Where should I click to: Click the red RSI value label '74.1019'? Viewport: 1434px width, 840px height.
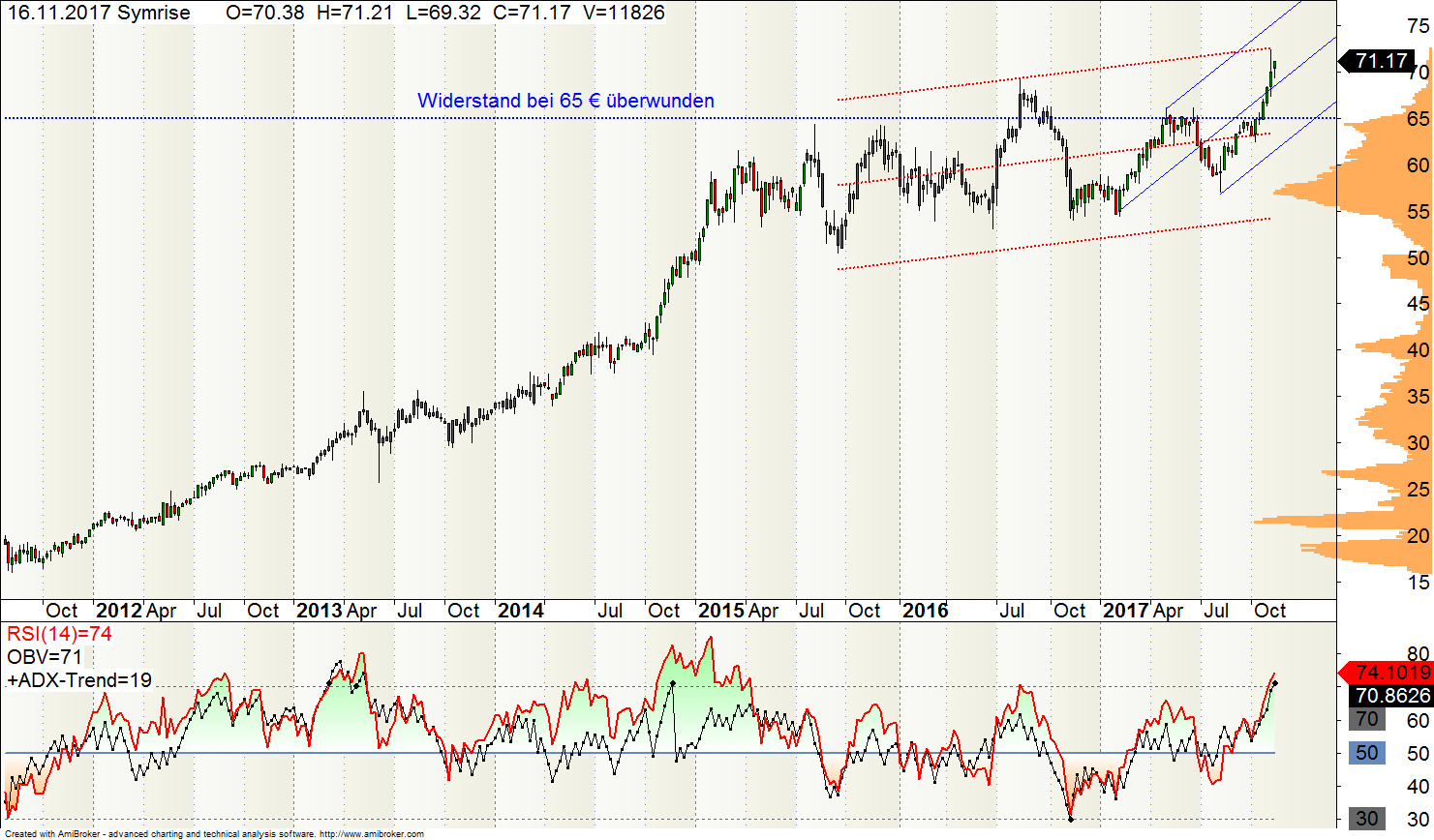pos(1385,673)
